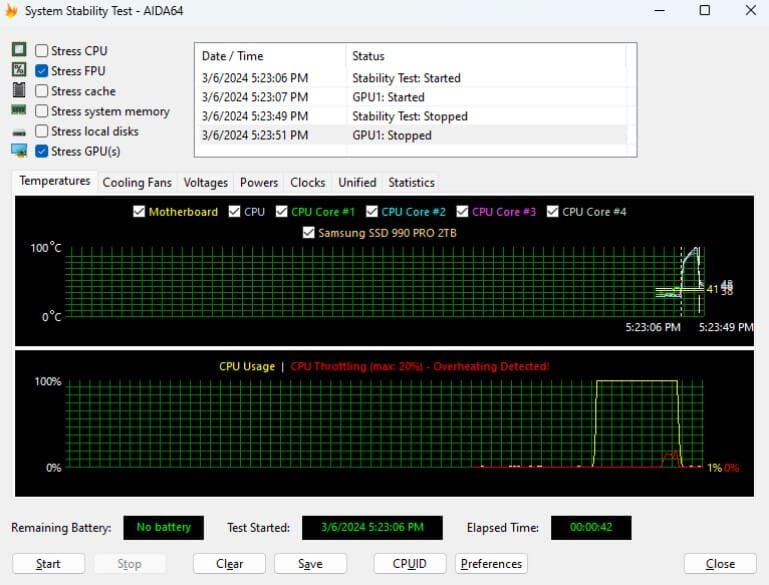Click the monitor icon beside Stress GPU(s)

[18, 151]
